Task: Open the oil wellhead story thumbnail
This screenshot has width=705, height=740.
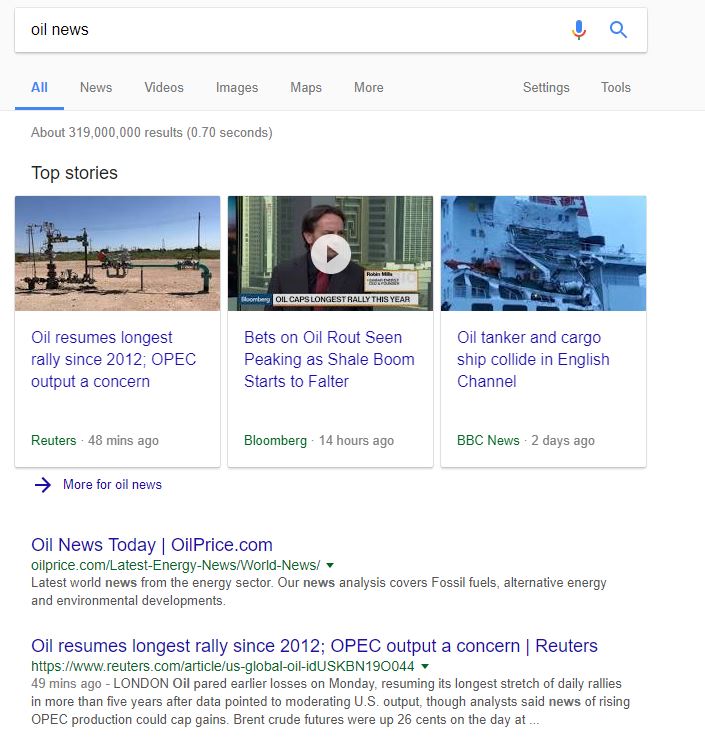Action: click(x=118, y=253)
